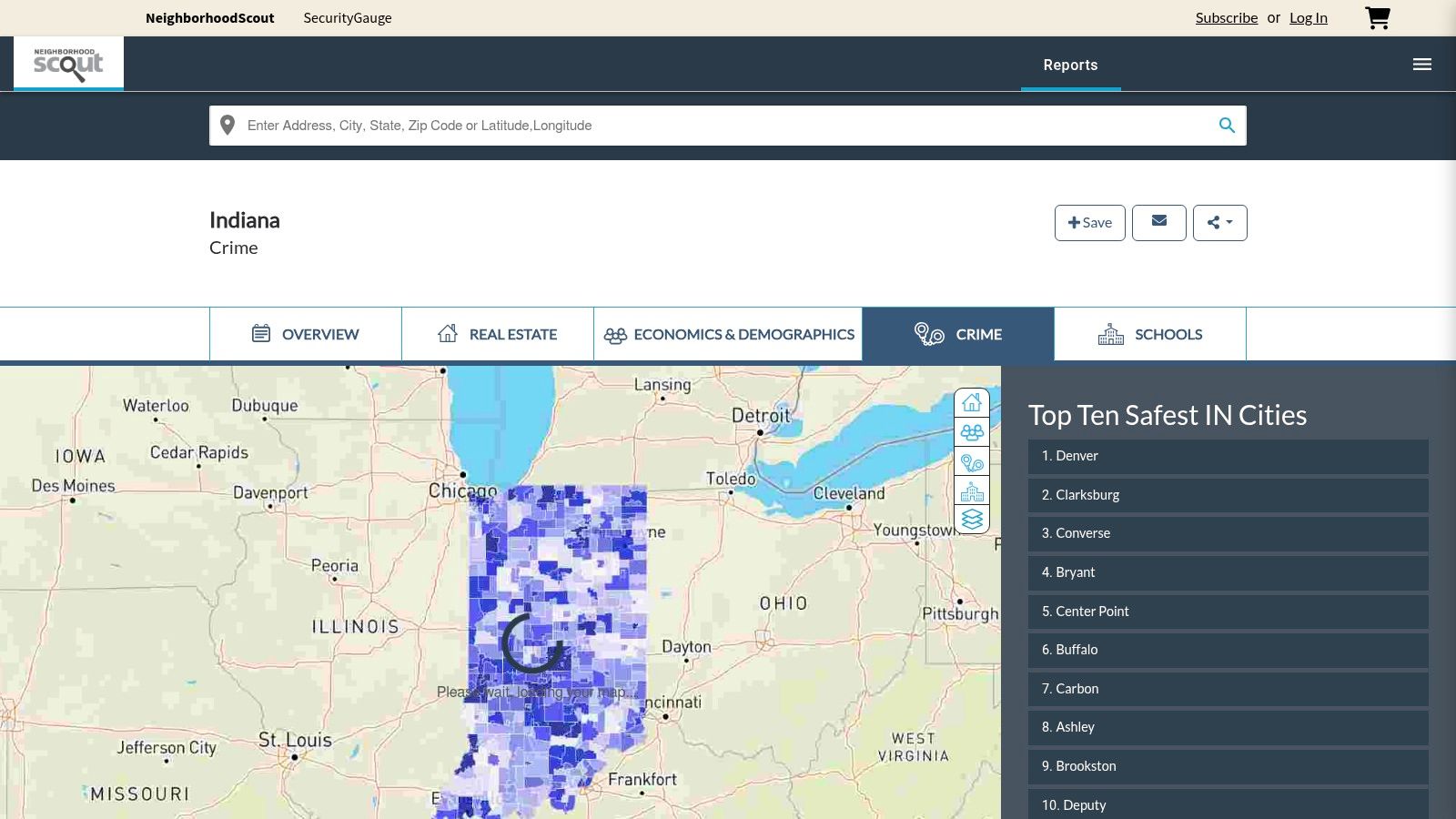This screenshot has width=1456, height=819.
Task: Click the envelope email button
Action: 1159,222
